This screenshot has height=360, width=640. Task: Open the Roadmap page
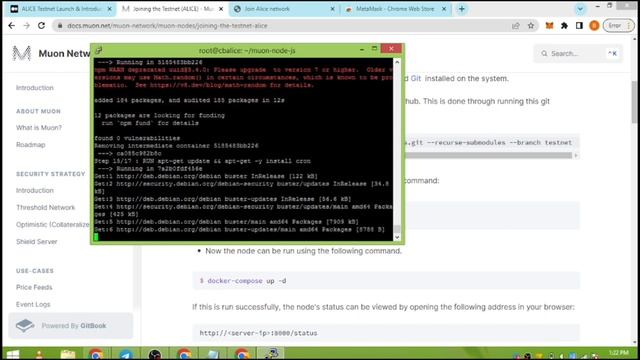[x=31, y=145]
